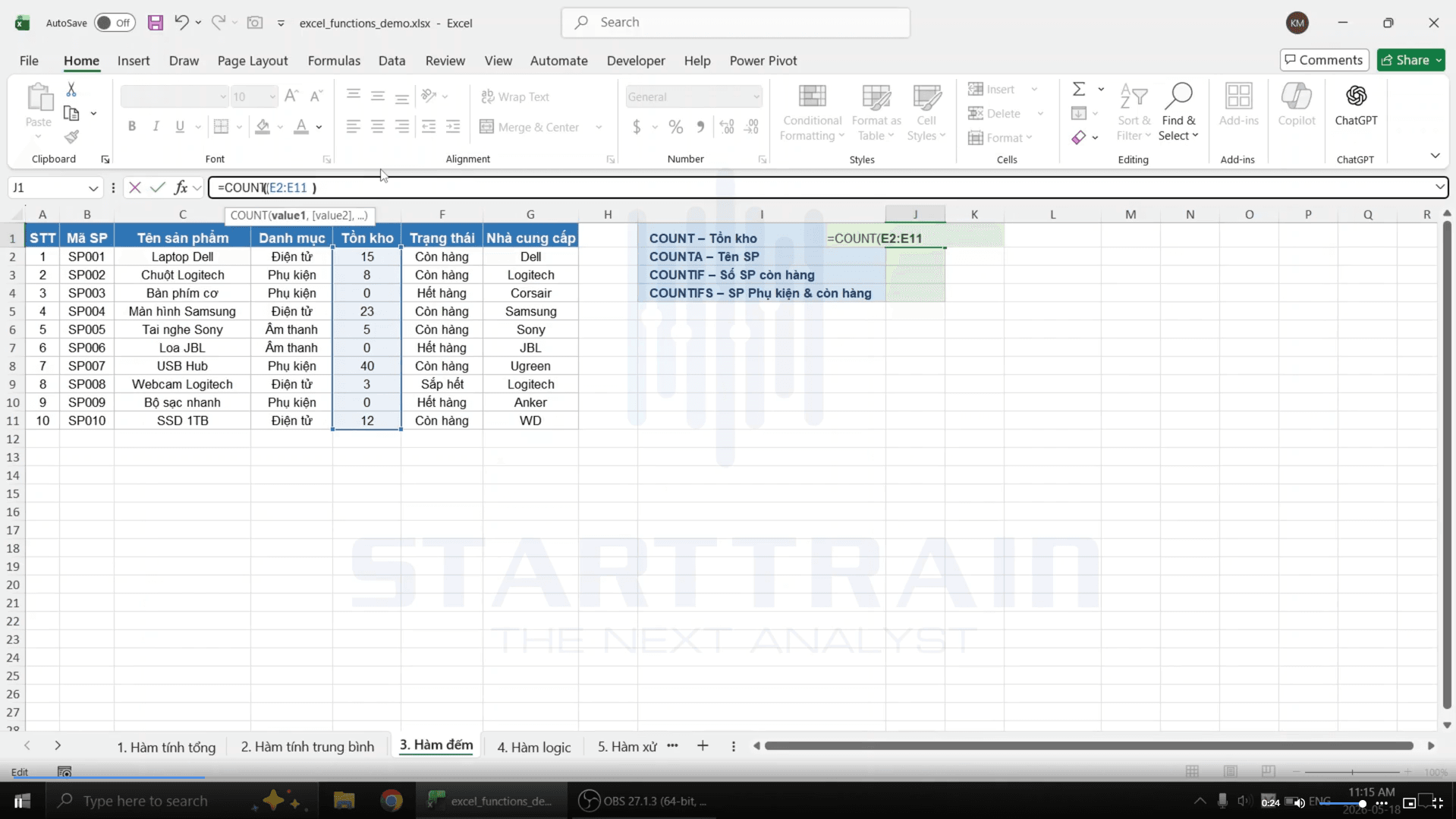Image resolution: width=1456 pixels, height=819 pixels.
Task: Open Cell Styles gallery
Action: pos(926,113)
